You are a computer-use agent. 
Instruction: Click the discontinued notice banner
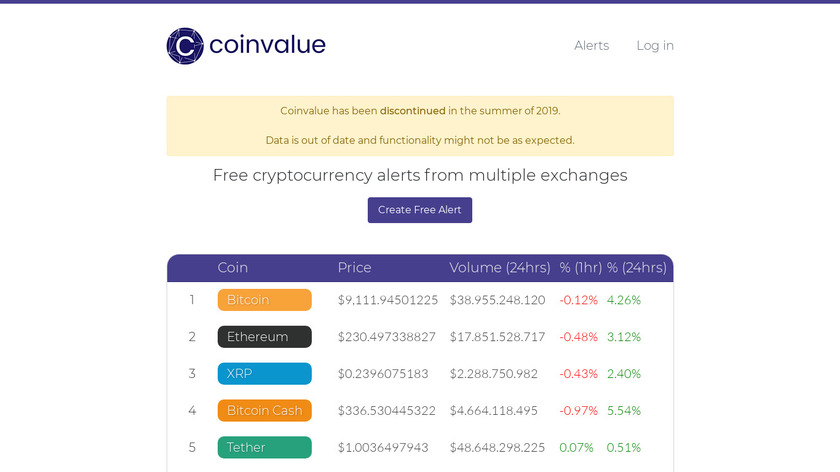[420, 126]
